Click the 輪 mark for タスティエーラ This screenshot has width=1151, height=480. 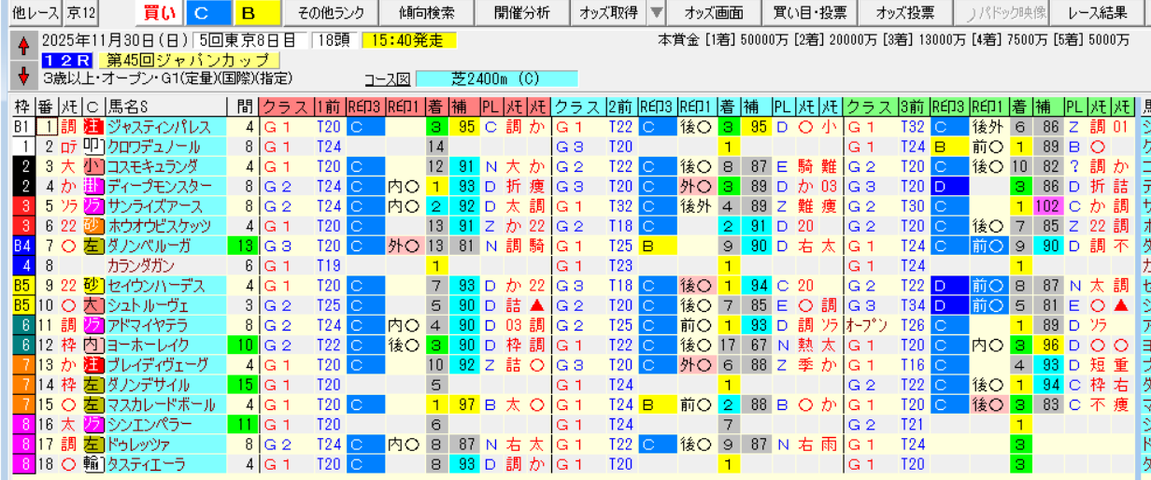coord(93,463)
